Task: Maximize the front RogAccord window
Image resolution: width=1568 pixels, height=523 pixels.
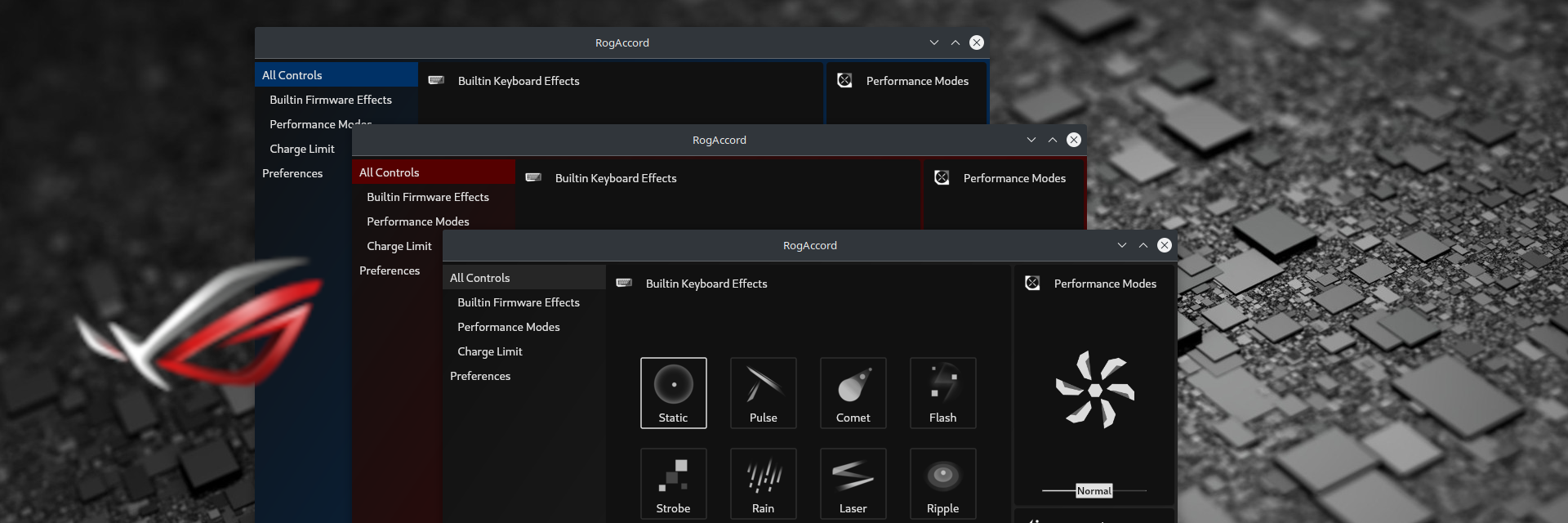Action: coord(1143,245)
